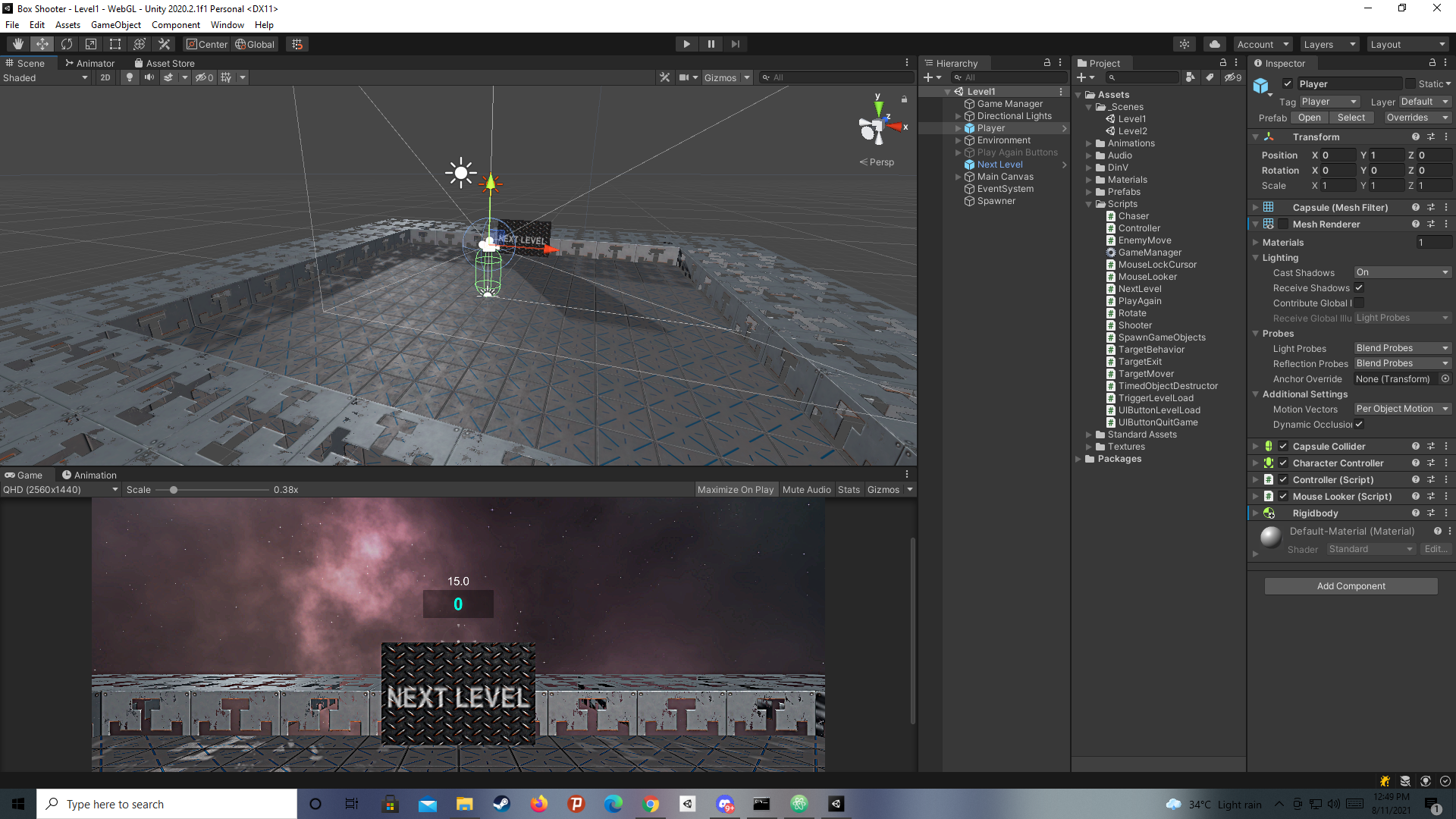
Task: Open custom editor tools icon
Action: coord(164,44)
